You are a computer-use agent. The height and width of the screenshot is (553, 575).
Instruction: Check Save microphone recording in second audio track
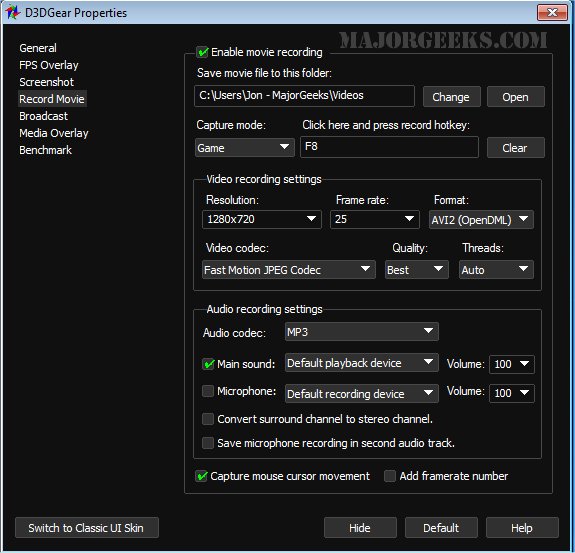pos(208,443)
